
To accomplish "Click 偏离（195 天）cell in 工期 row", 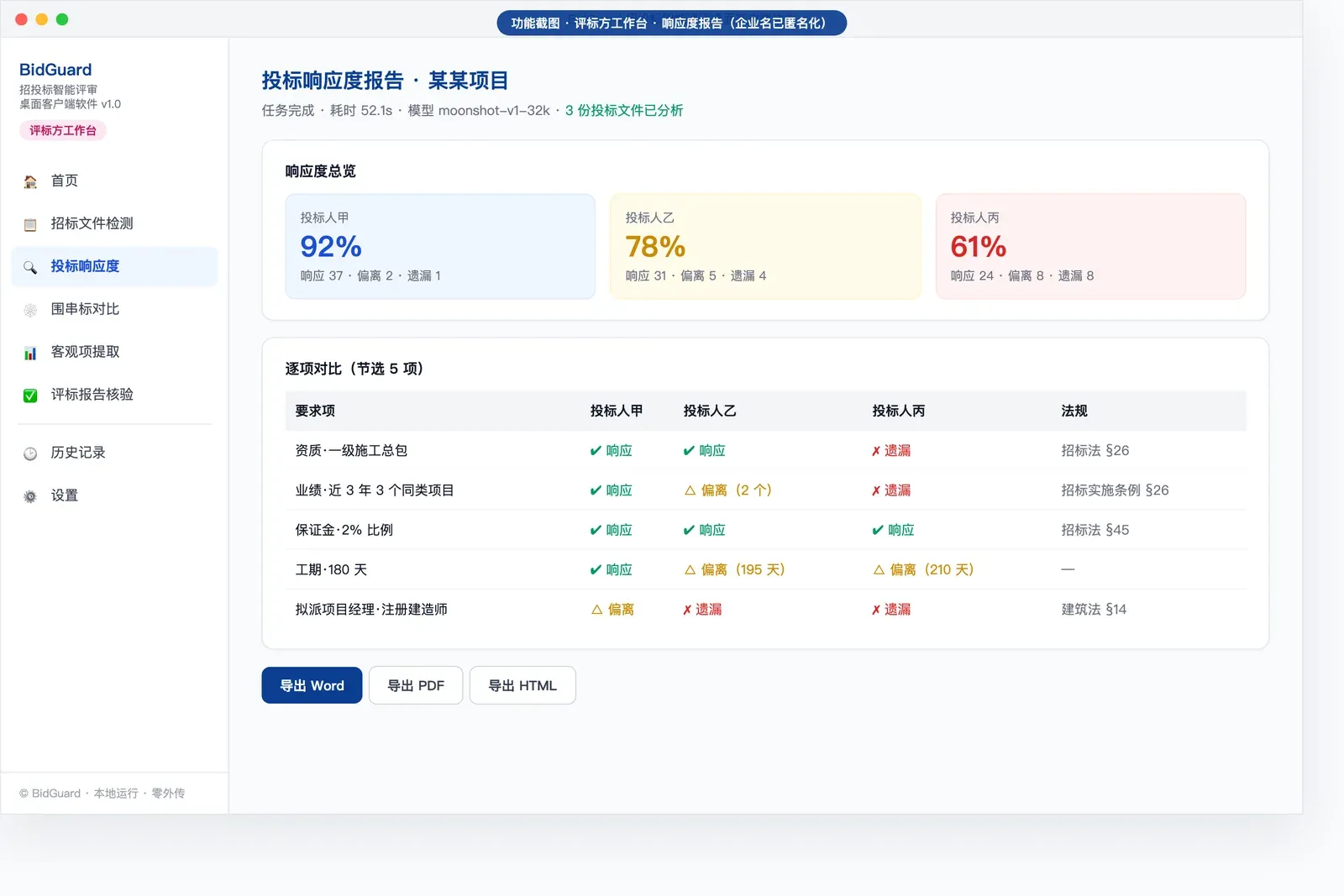I will pyautogui.click(x=735, y=569).
